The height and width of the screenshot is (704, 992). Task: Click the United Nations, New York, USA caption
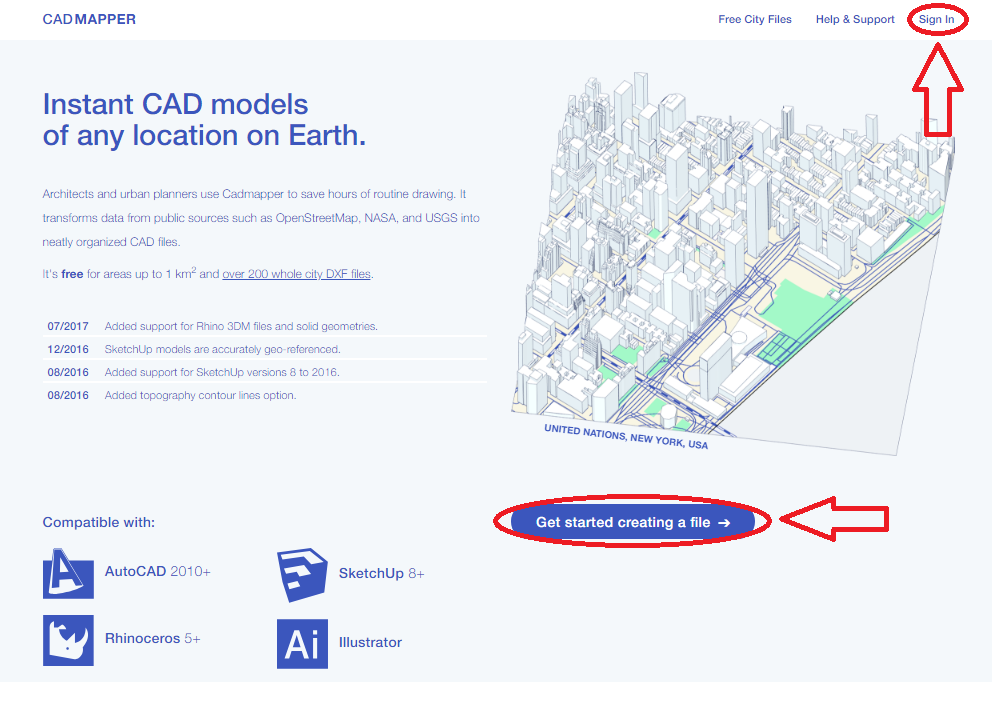[x=626, y=436]
